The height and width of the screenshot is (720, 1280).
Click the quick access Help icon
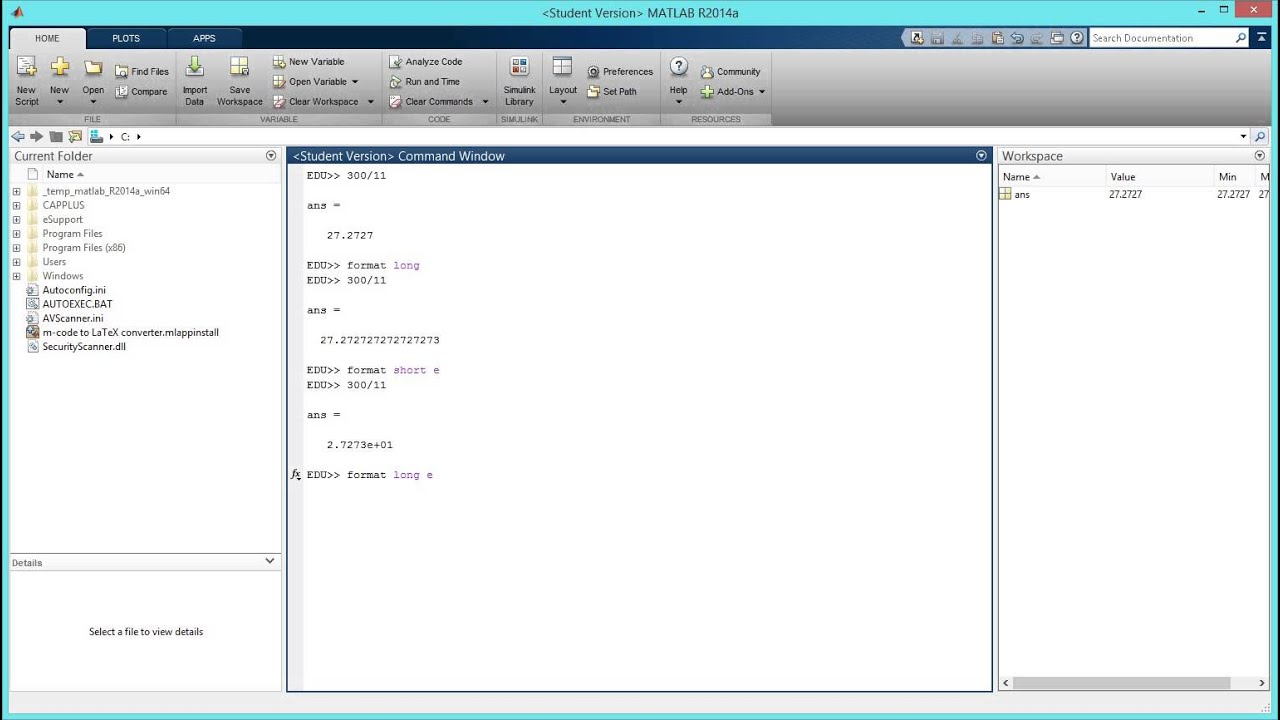[x=1077, y=38]
